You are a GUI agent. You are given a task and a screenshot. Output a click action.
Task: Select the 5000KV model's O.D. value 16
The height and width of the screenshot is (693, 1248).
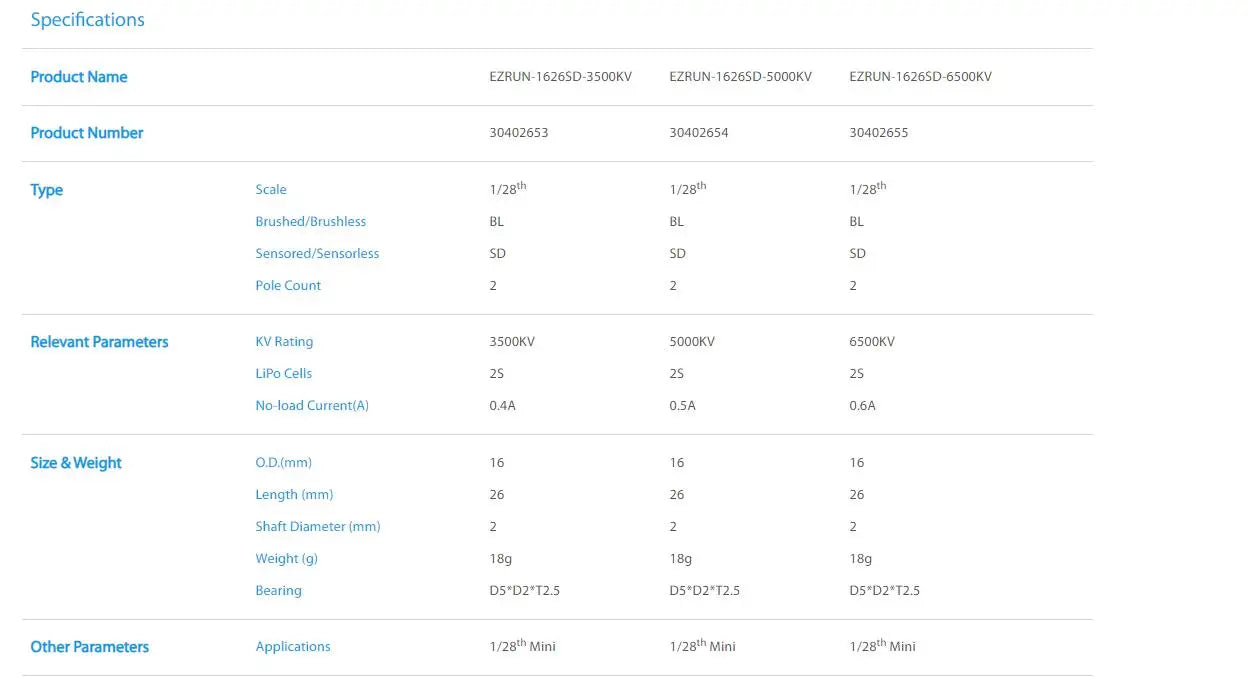(x=677, y=463)
